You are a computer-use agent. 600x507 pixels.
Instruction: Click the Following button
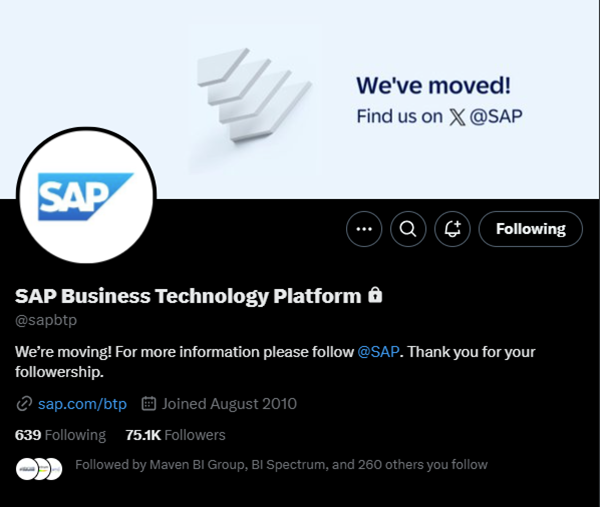point(530,229)
